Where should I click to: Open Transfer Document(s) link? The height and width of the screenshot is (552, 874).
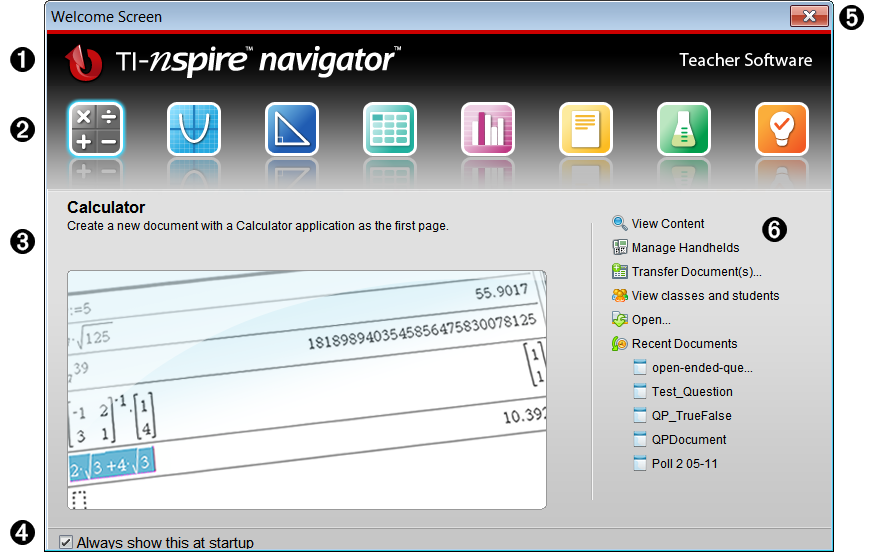(x=696, y=272)
